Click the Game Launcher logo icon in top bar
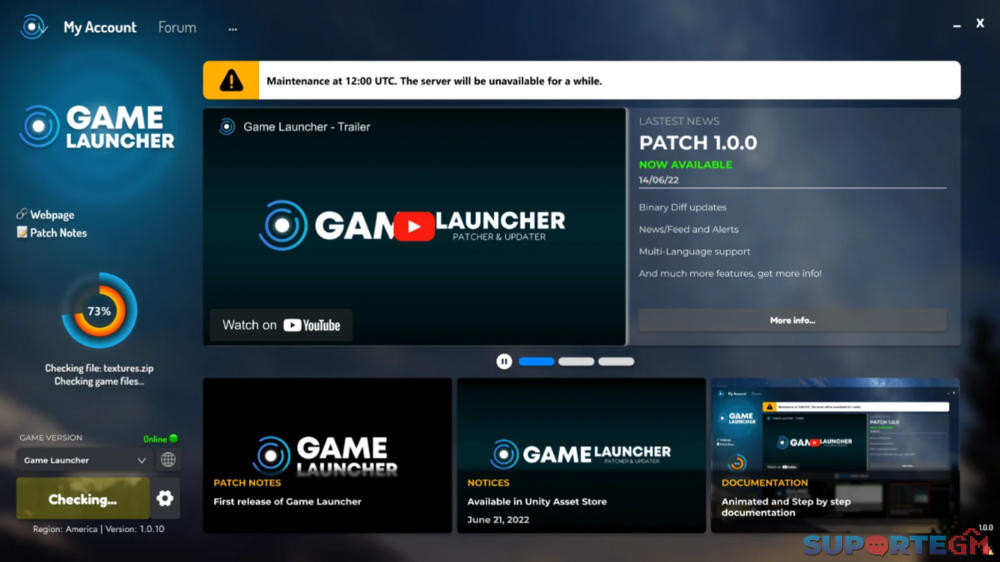 [34, 27]
